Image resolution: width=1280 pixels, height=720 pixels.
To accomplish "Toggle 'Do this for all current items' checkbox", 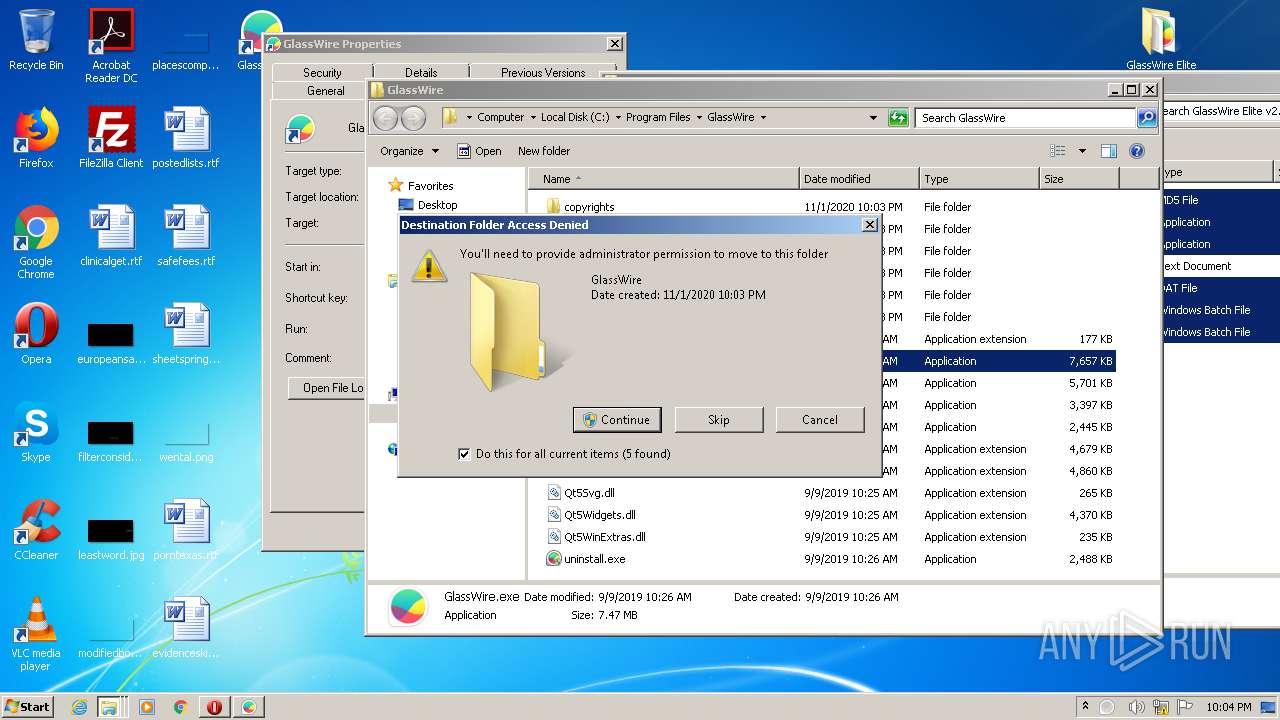I will (464, 454).
